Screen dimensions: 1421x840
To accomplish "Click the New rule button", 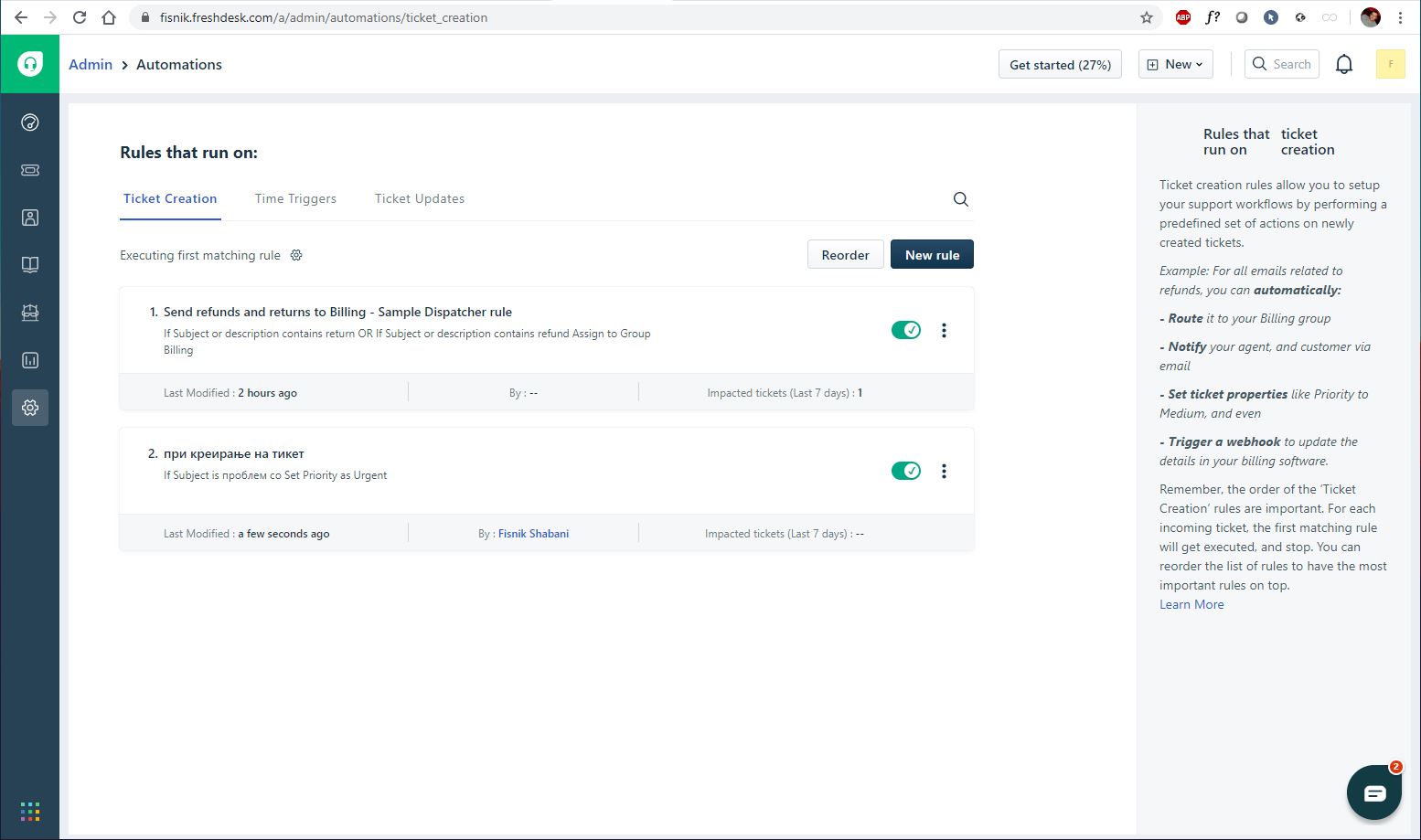I will click(x=931, y=255).
